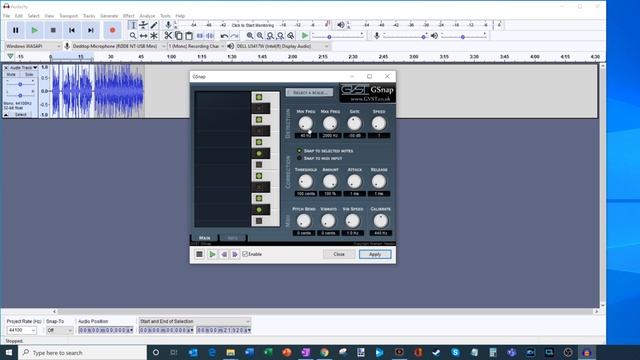Select the Time Shift tool
Image resolution: width=640 pixels, height=360 pixels.
(143, 36)
